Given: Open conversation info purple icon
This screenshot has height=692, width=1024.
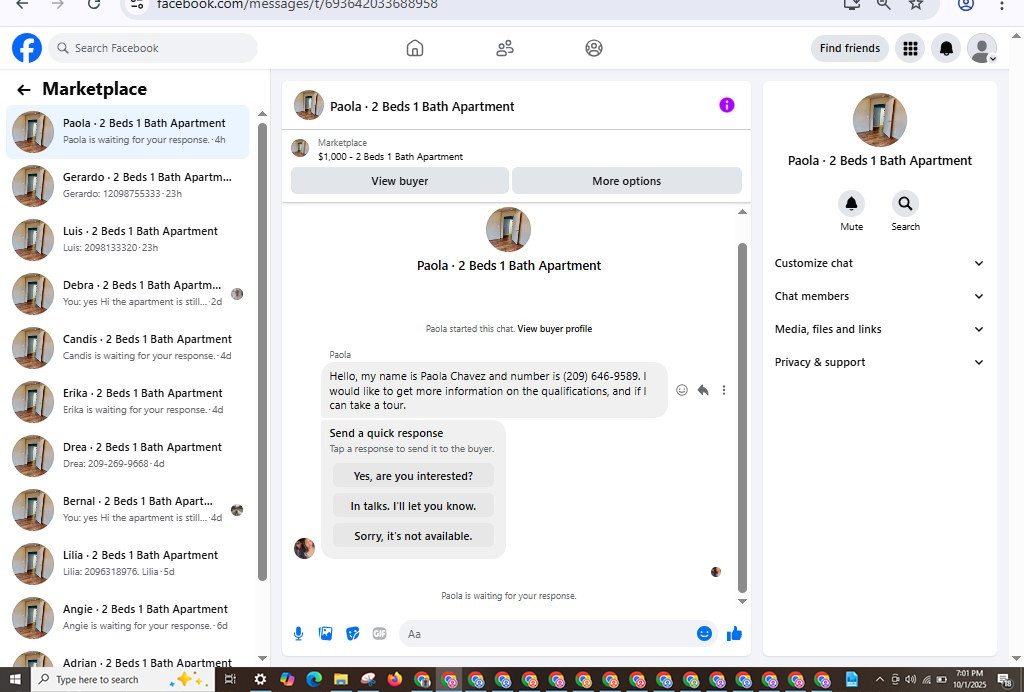Looking at the screenshot, I should click(727, 105).
